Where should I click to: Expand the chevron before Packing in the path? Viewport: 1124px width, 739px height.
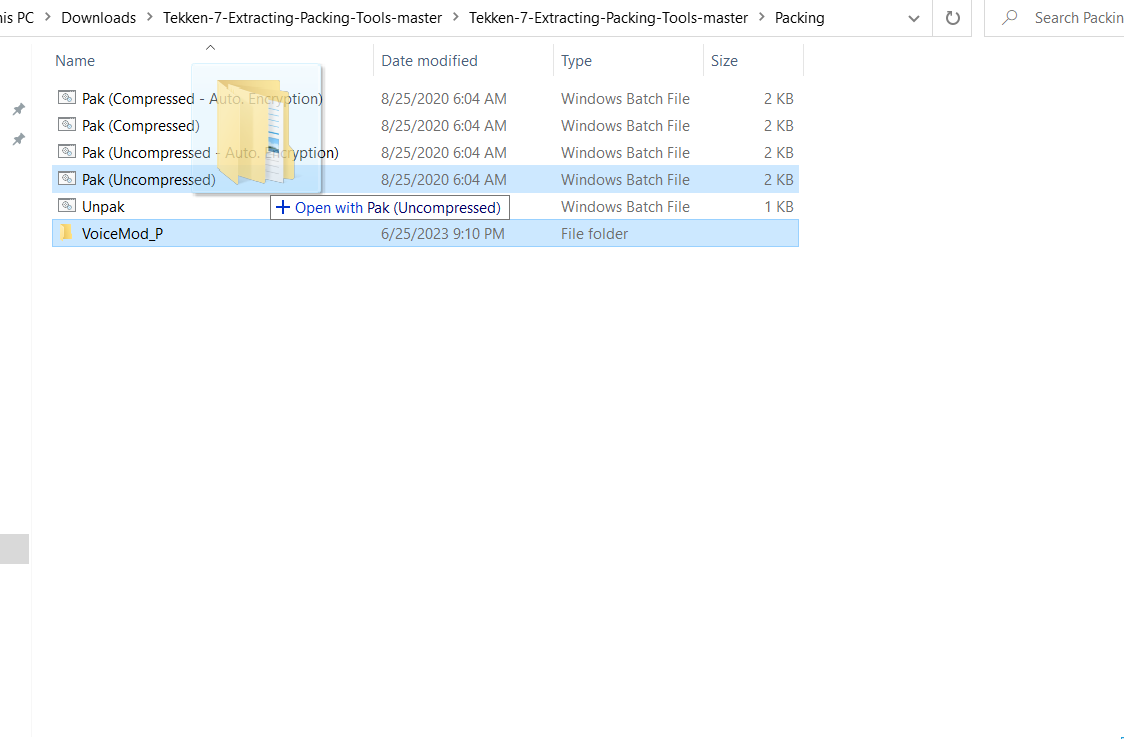tap(761, 17)
